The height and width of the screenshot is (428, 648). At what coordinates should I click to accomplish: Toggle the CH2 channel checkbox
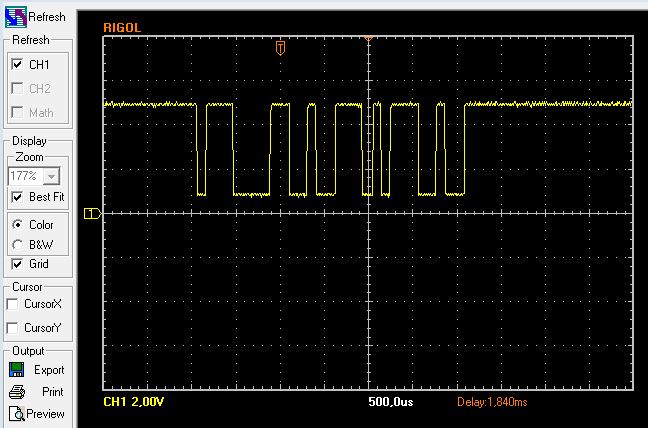coord(17,88)
